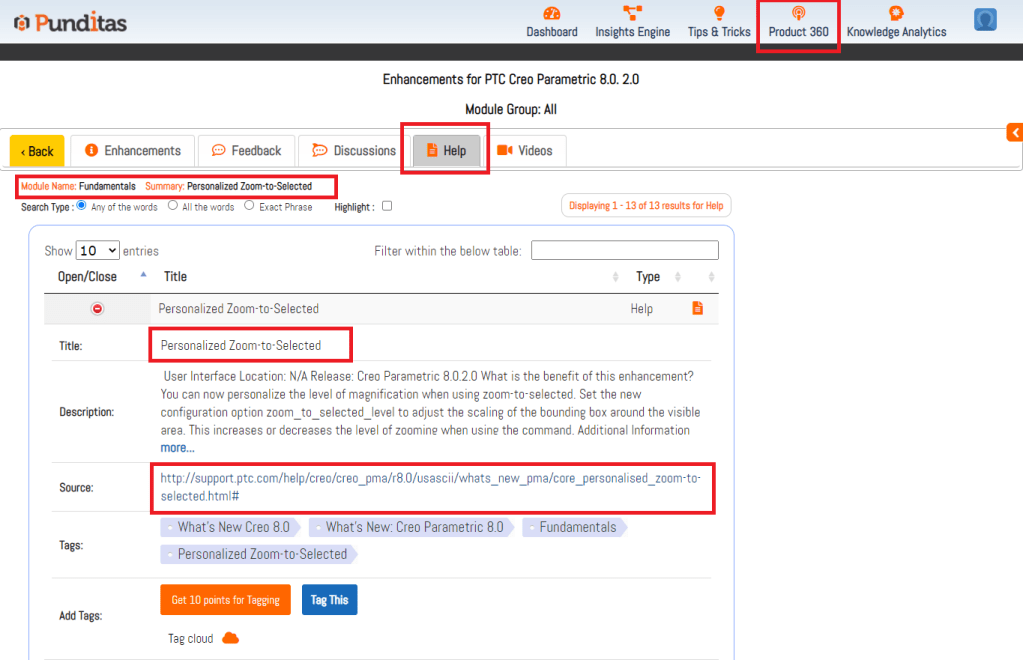
Task: Choose the 'Exact Phrase' search type
Action: (x=250, y=206)
